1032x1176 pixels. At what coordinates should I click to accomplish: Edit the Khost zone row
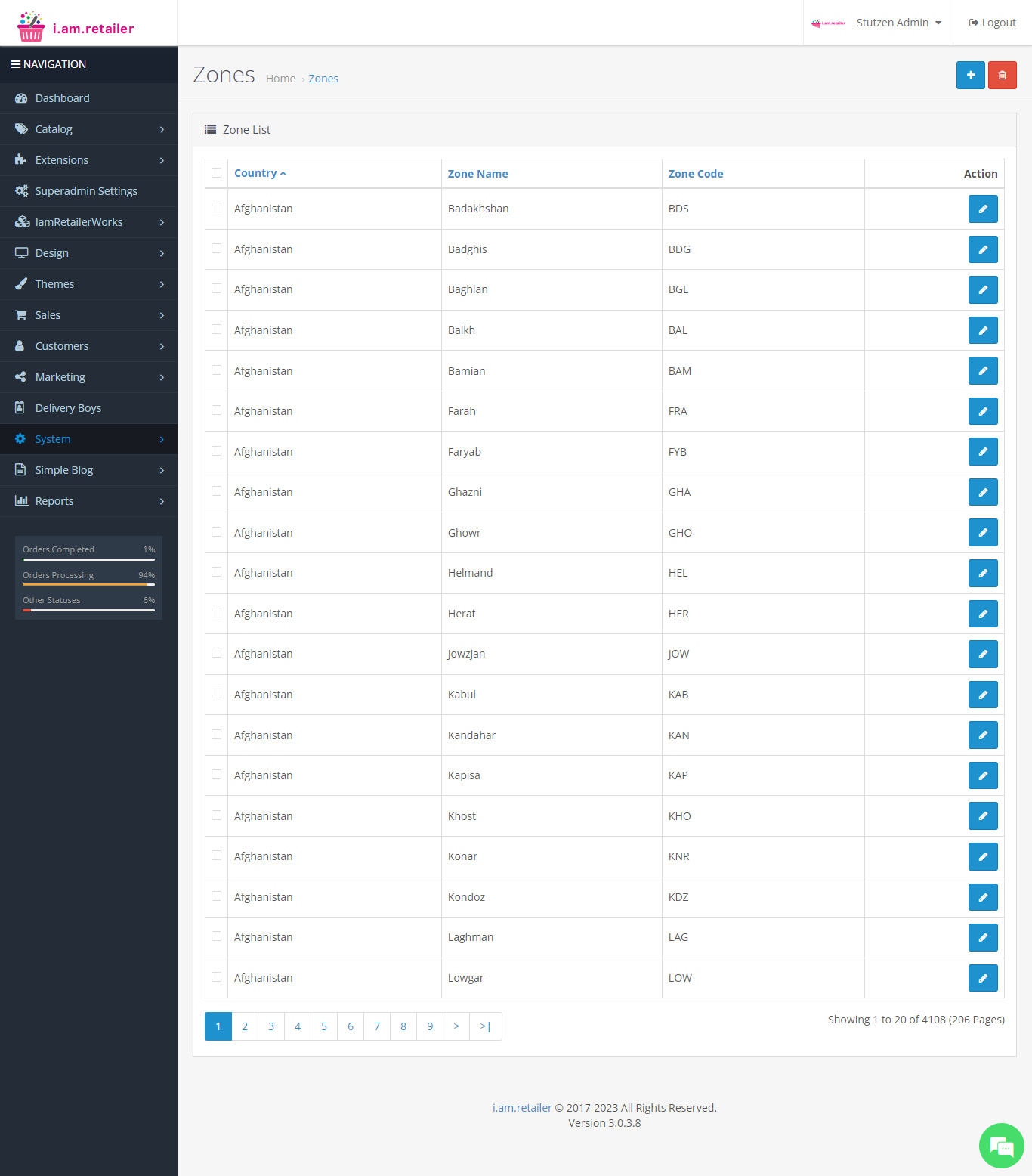983,815
